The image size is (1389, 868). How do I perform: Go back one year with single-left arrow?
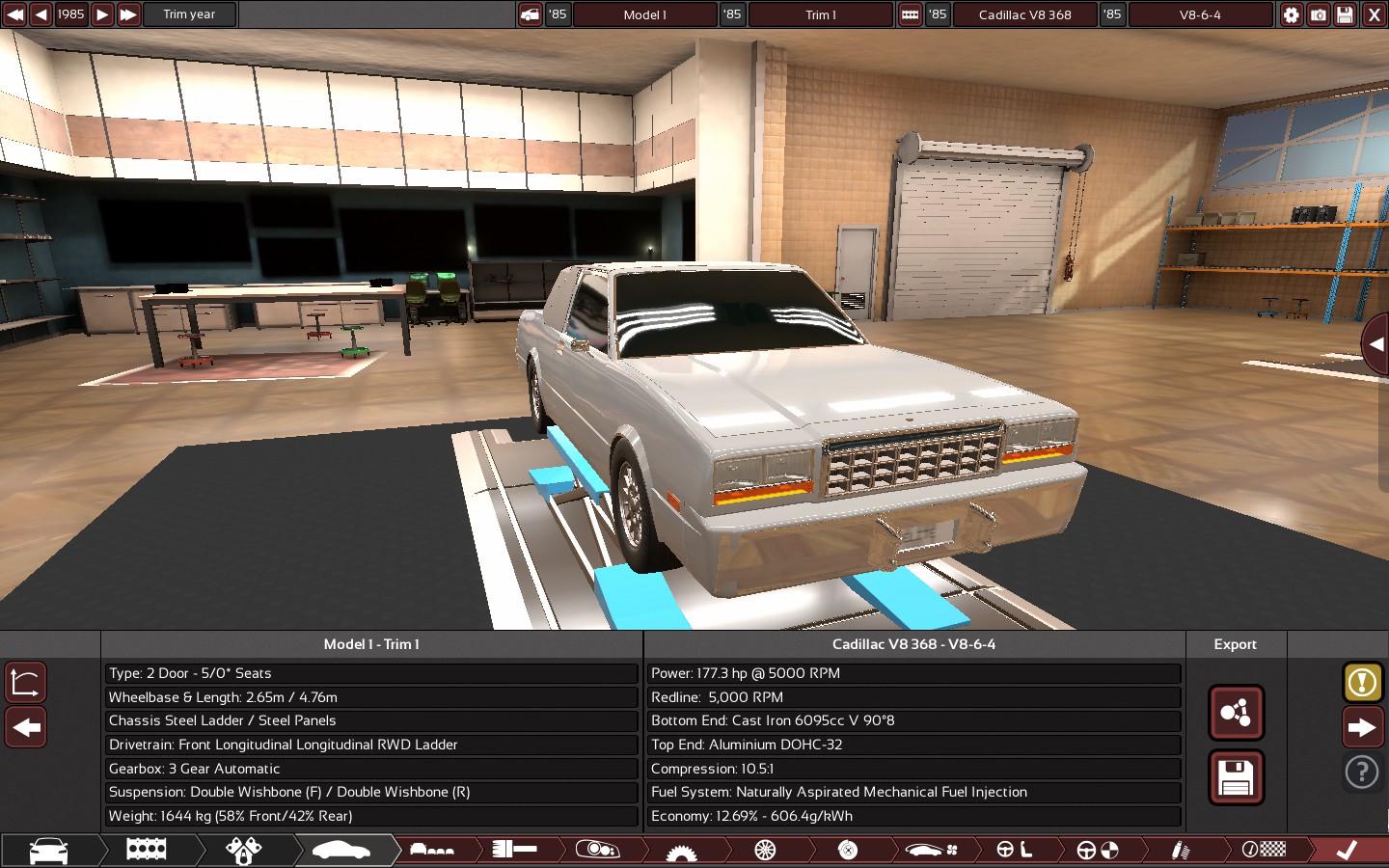(41, 14)
